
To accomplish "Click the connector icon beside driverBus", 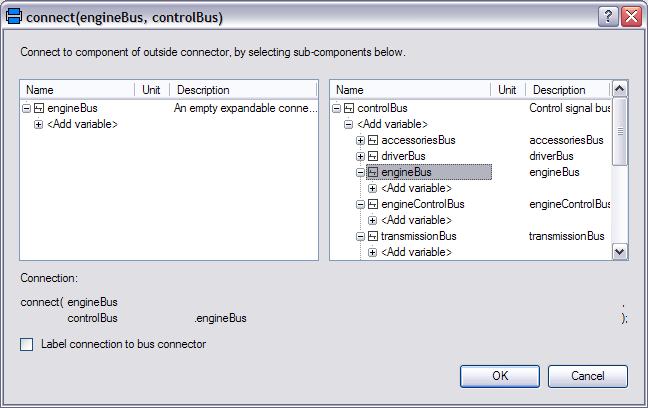I will [x=372, y=156].
